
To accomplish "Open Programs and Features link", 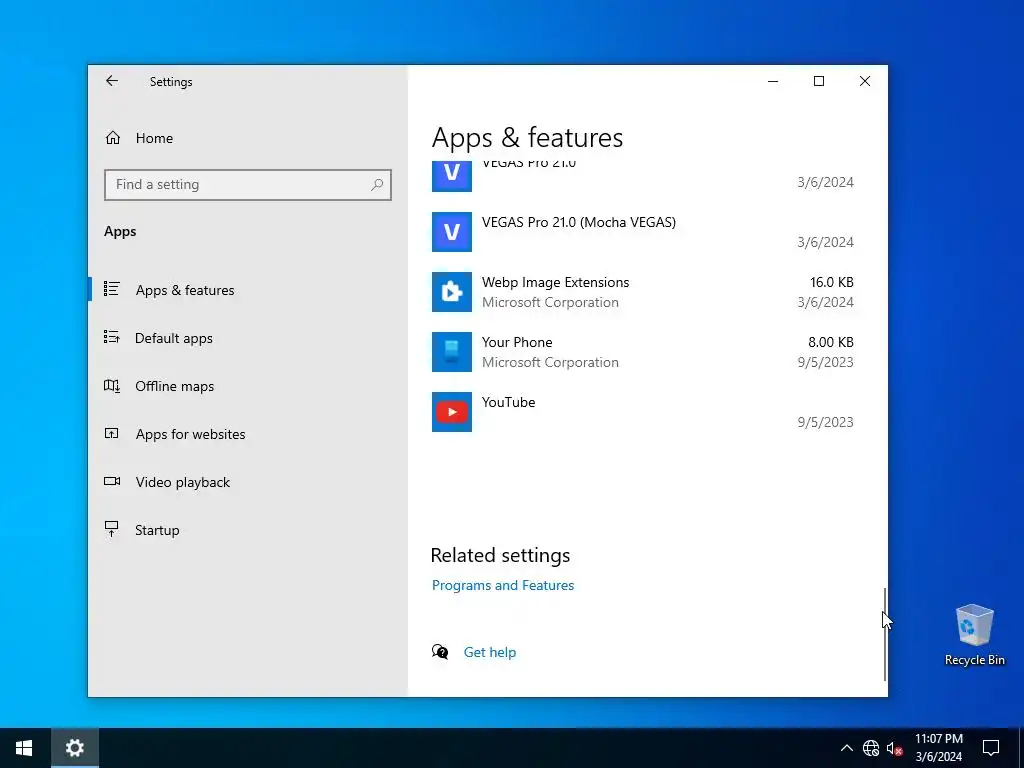I will [503, 585].
